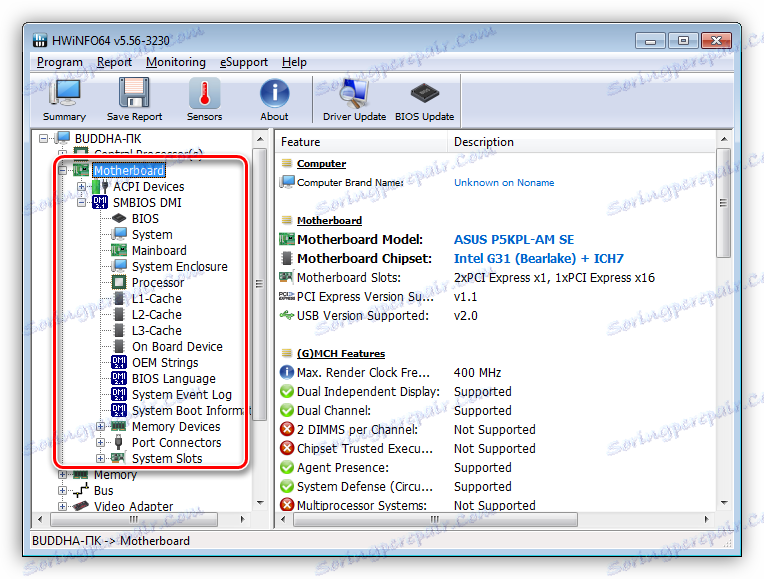This screenshot has width=764, height=579.
Task: Collapse the BUDDHA-ПК root node
Action: pyautogui.click(x=43, y=138)
